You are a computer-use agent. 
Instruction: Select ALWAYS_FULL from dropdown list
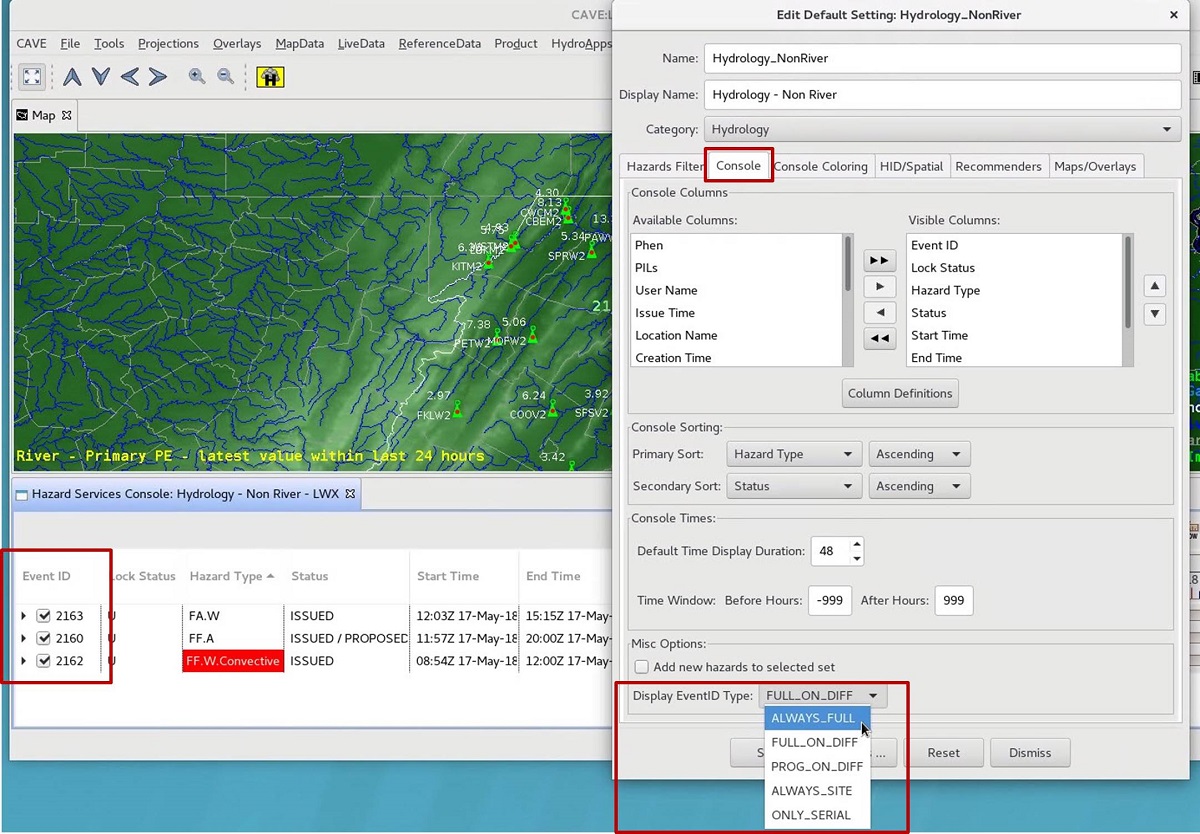[x=817, y=719]
